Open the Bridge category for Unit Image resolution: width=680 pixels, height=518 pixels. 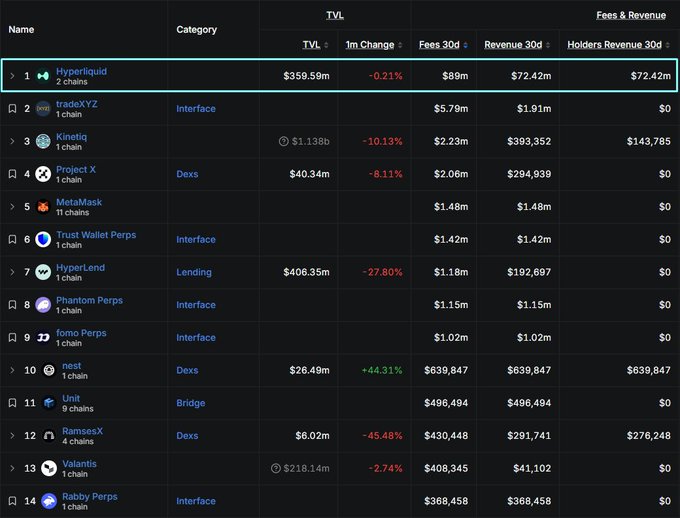coord(191,403)
